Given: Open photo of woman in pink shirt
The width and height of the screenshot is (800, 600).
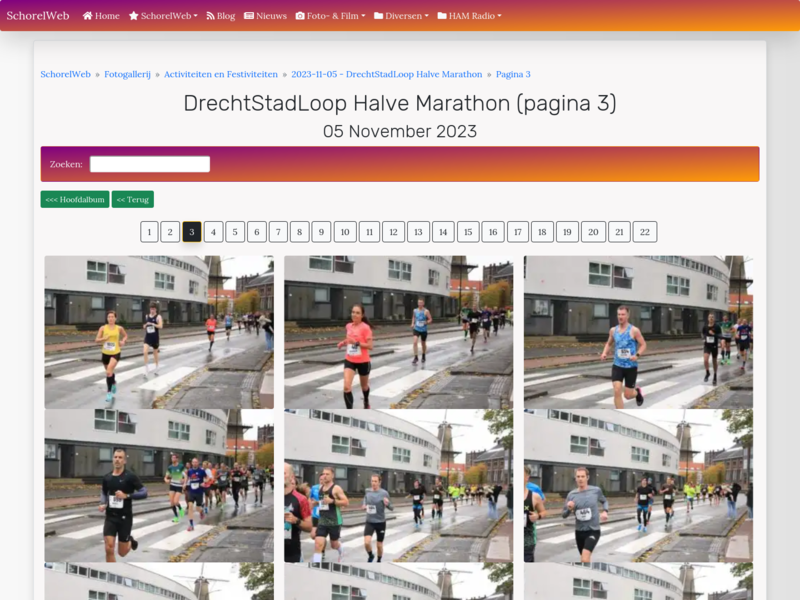Looking at the screenshot, I should click(x=398, y=332).
